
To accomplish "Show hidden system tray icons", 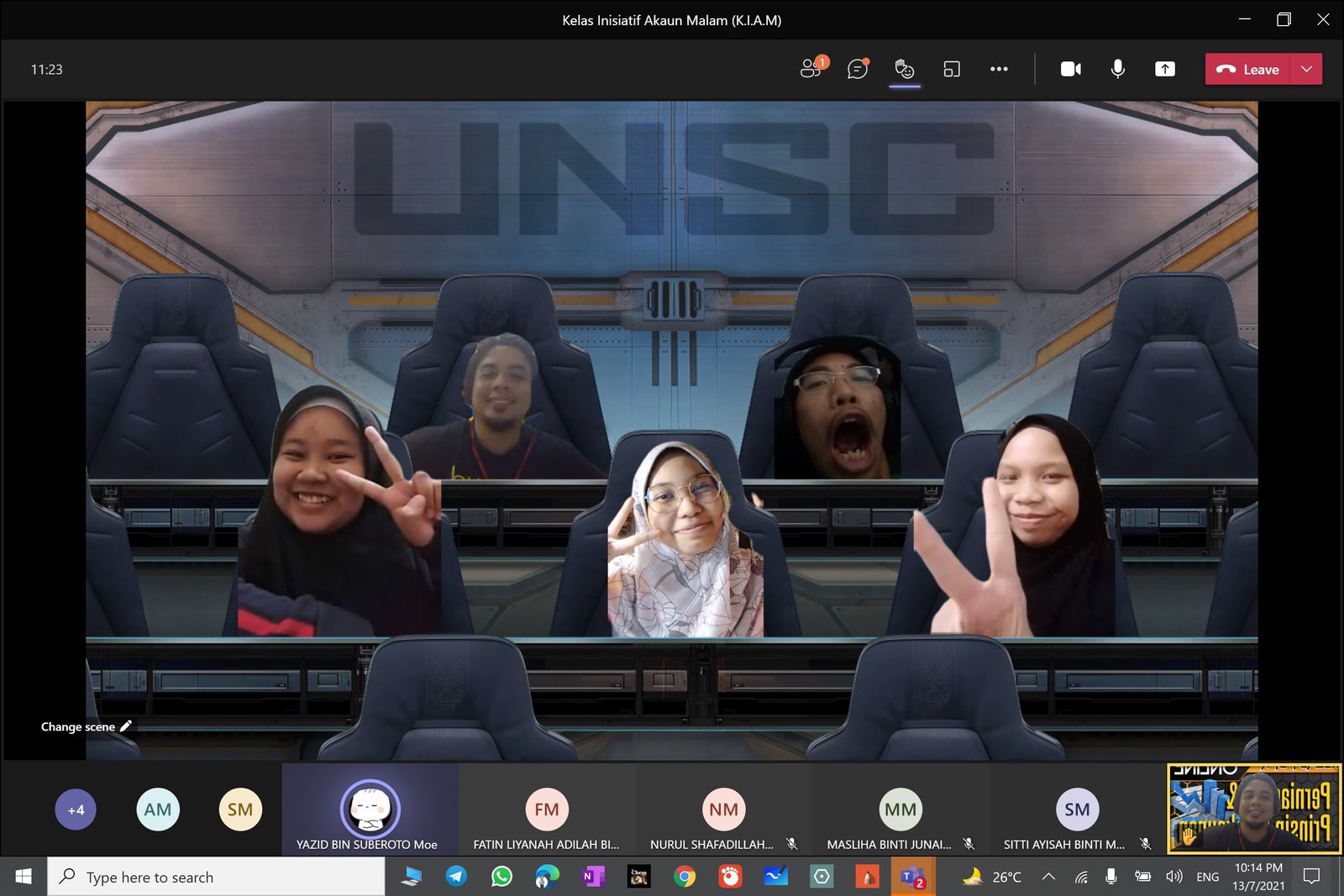I will 1048,877.
